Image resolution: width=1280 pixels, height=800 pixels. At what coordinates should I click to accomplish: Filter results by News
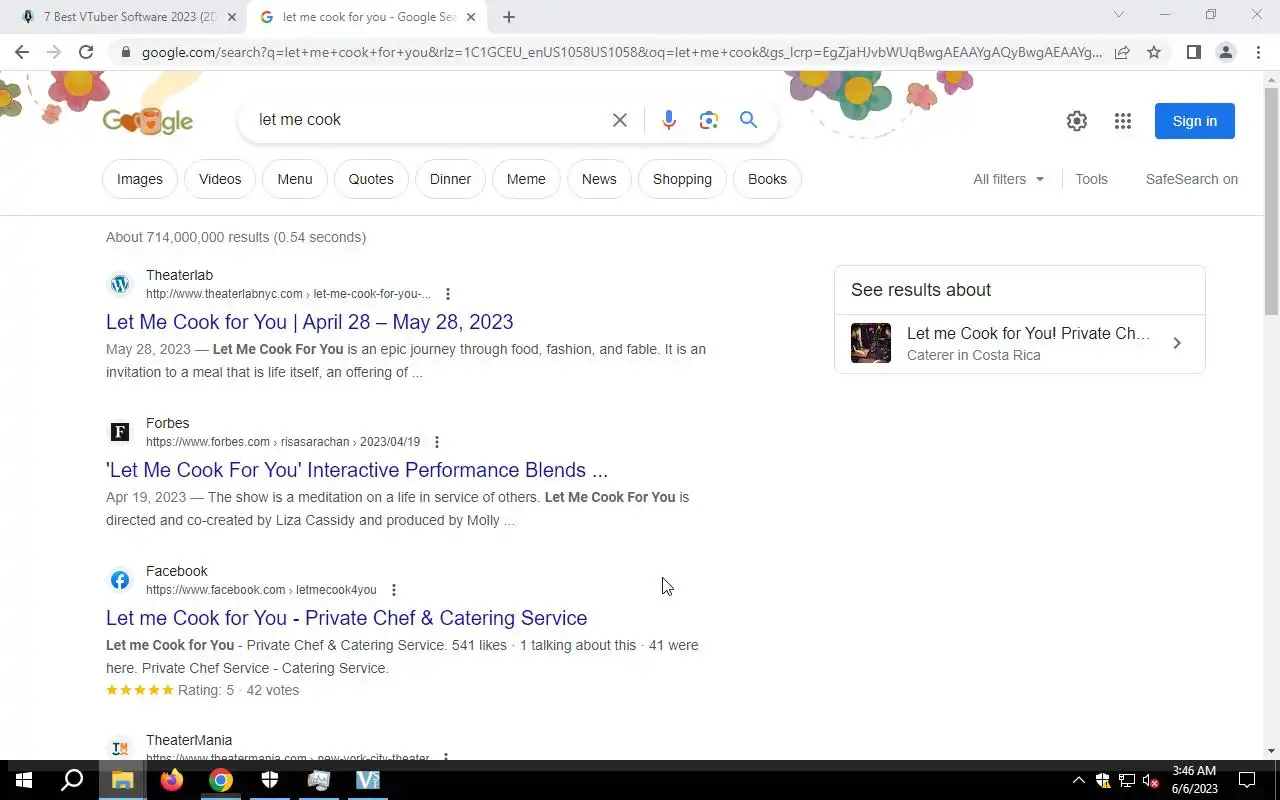tap(599, 179)
